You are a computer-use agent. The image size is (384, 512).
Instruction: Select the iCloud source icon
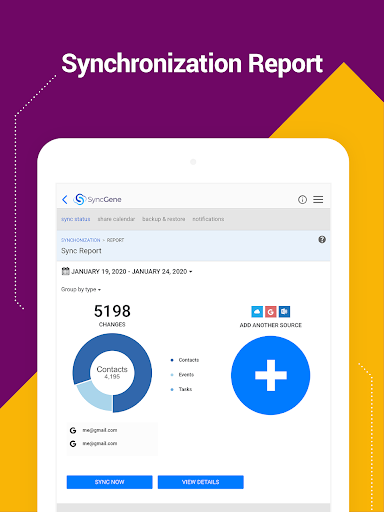(x=257, y=312)
